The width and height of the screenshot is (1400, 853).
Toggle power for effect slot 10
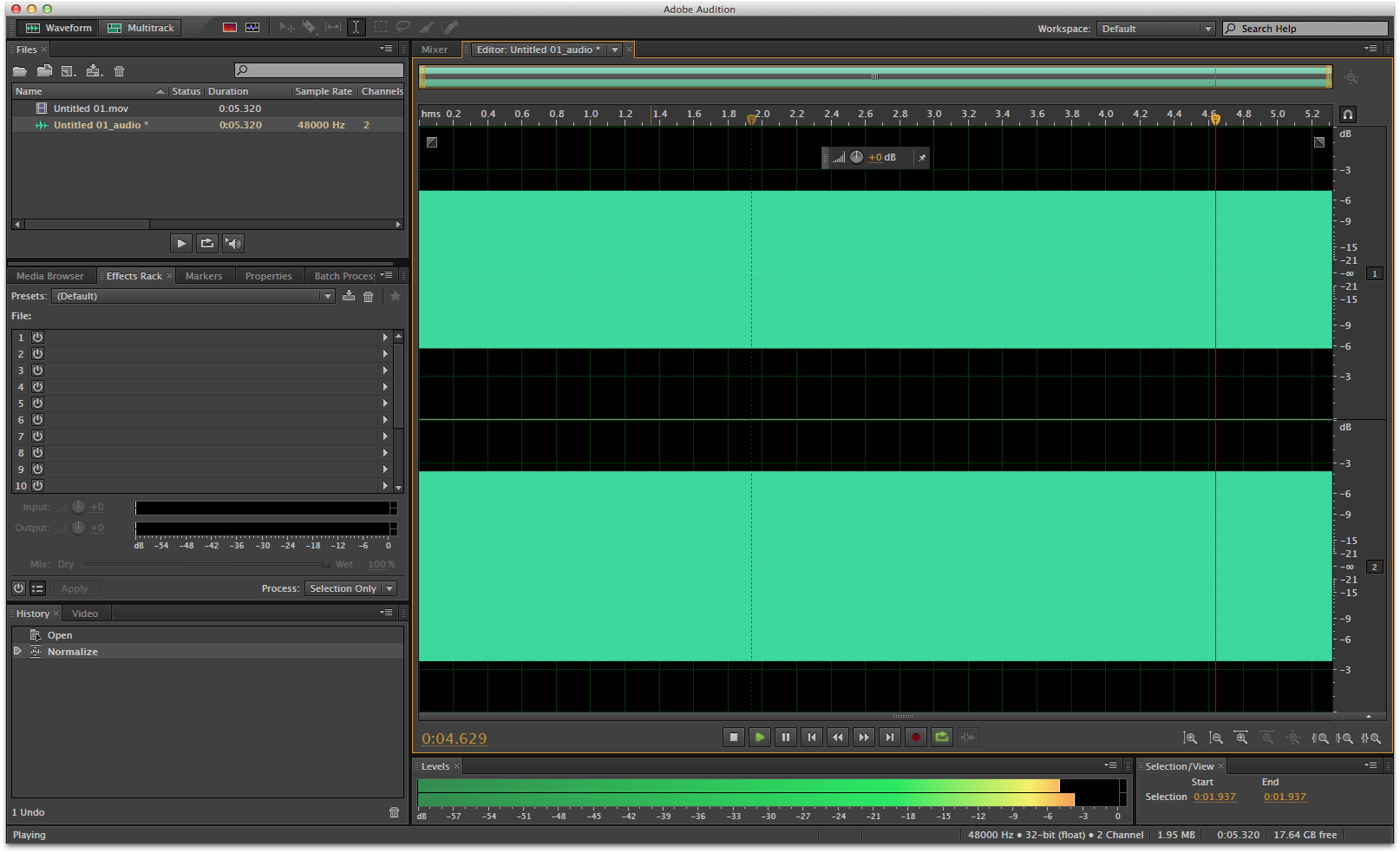tap(38, 486)
